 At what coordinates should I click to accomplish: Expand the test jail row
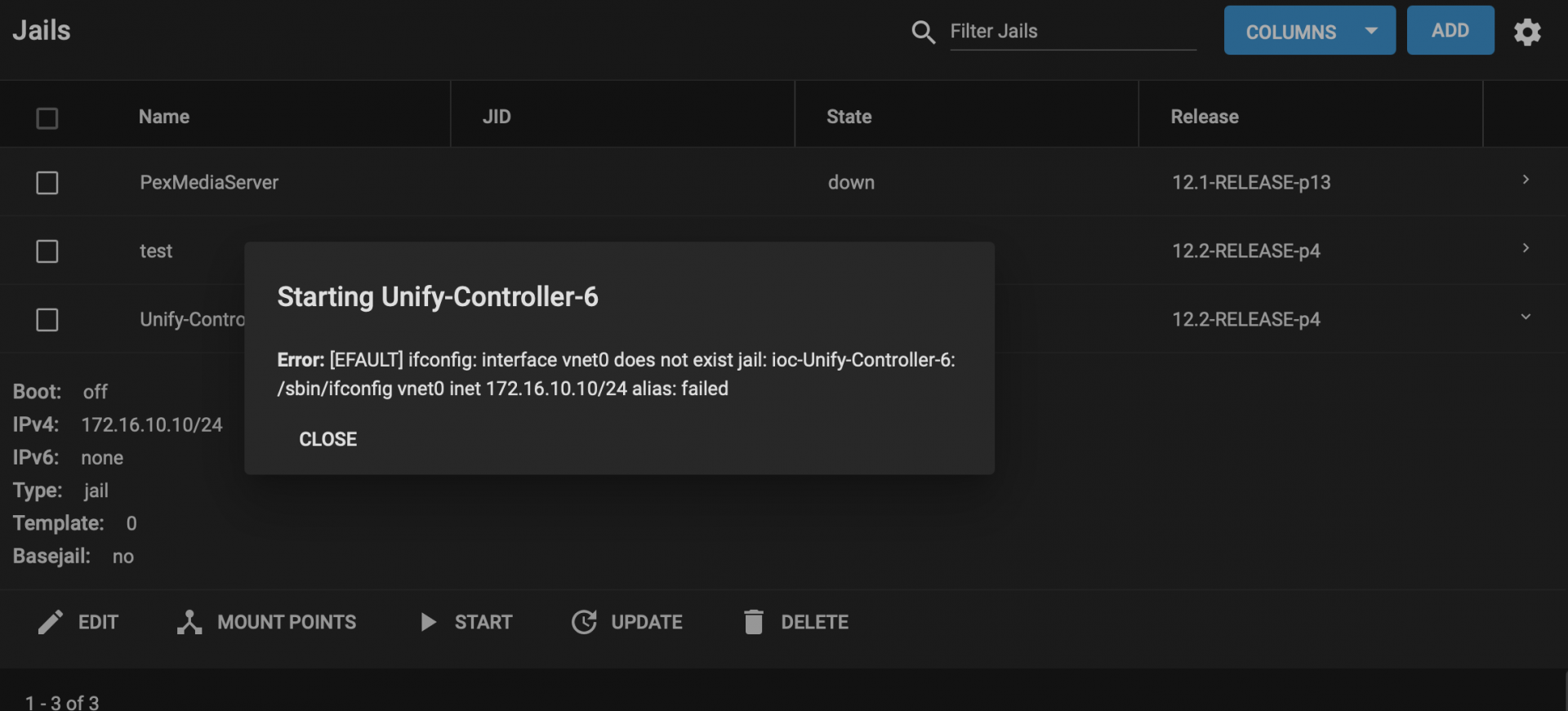click(x=1526, y=248)
